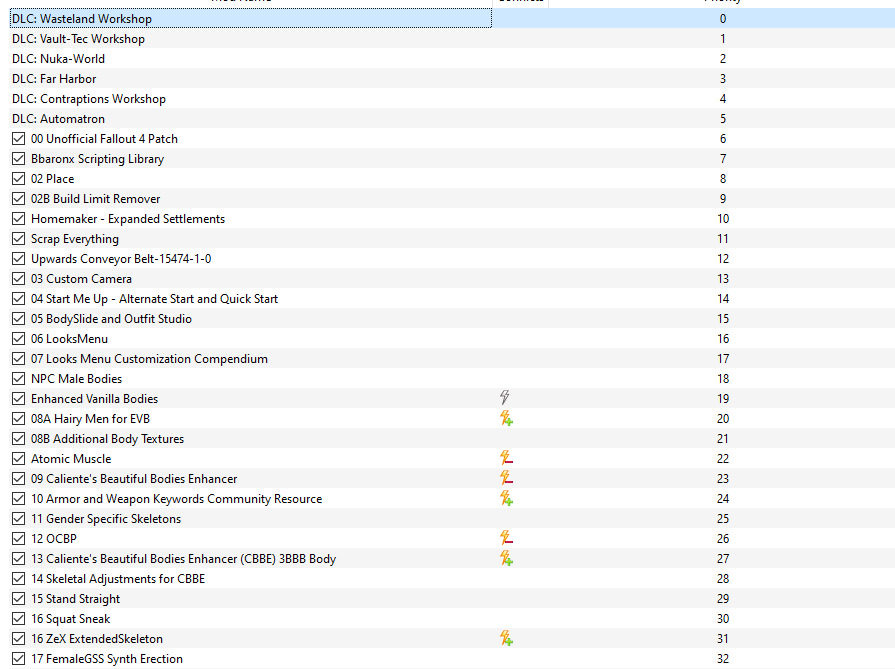The image size is (895, 669).
Task: Uncheck 02B Build Limit Remover
Action: click(18, 199)
